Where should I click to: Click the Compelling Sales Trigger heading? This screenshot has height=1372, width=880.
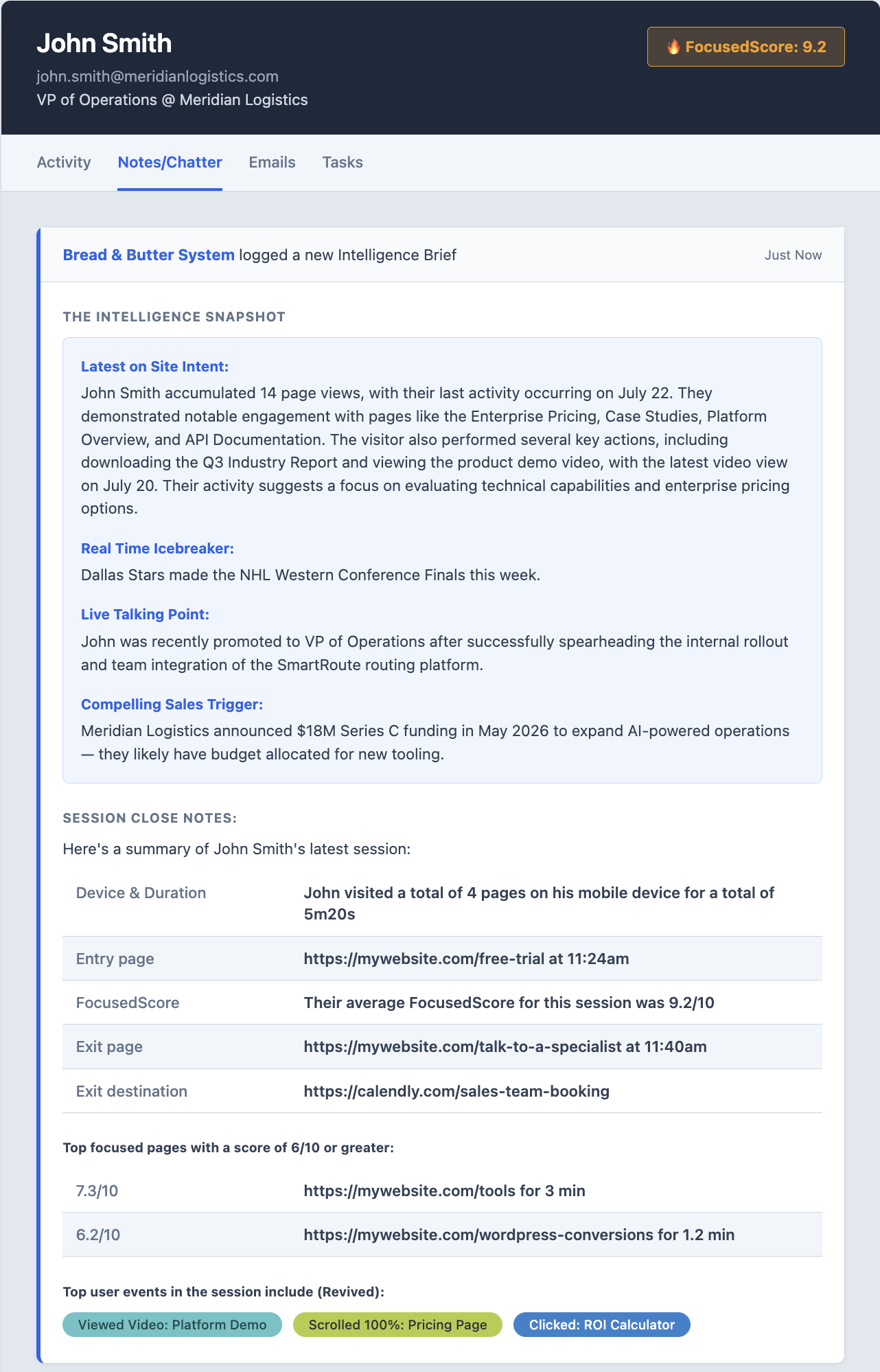[x=172, y=705]
